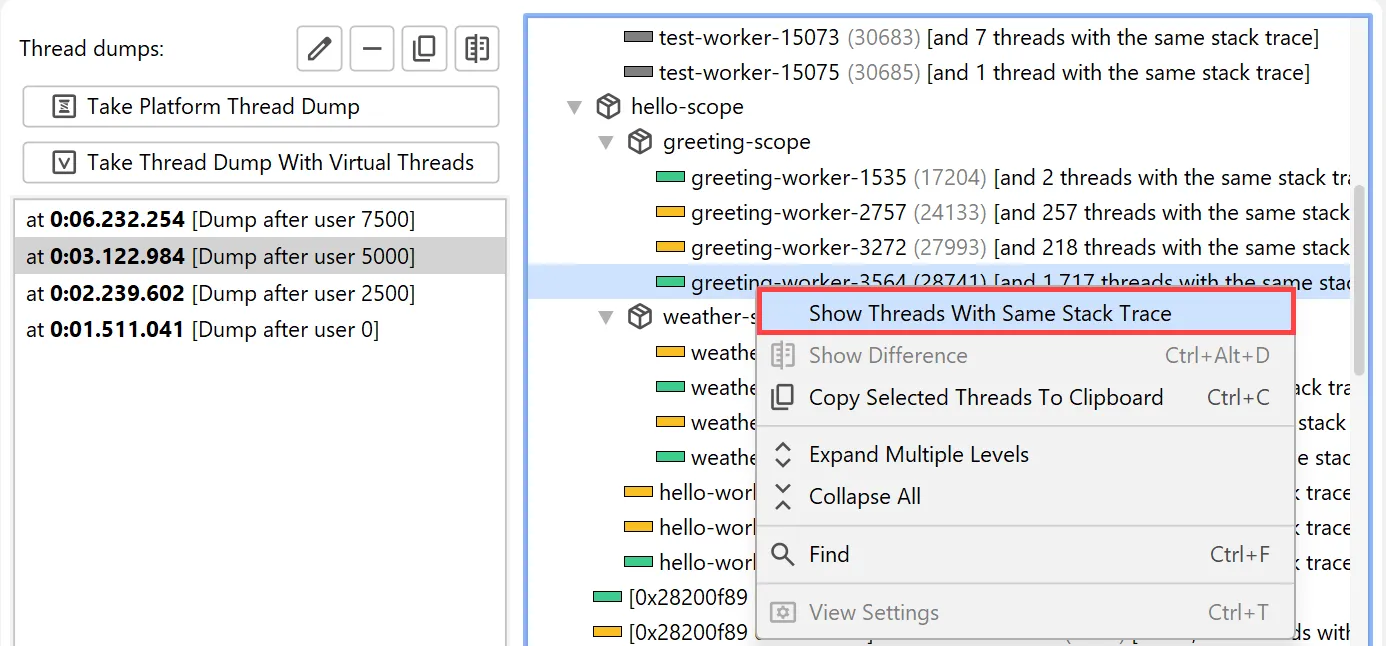Click the weather scope container icon

639,316
